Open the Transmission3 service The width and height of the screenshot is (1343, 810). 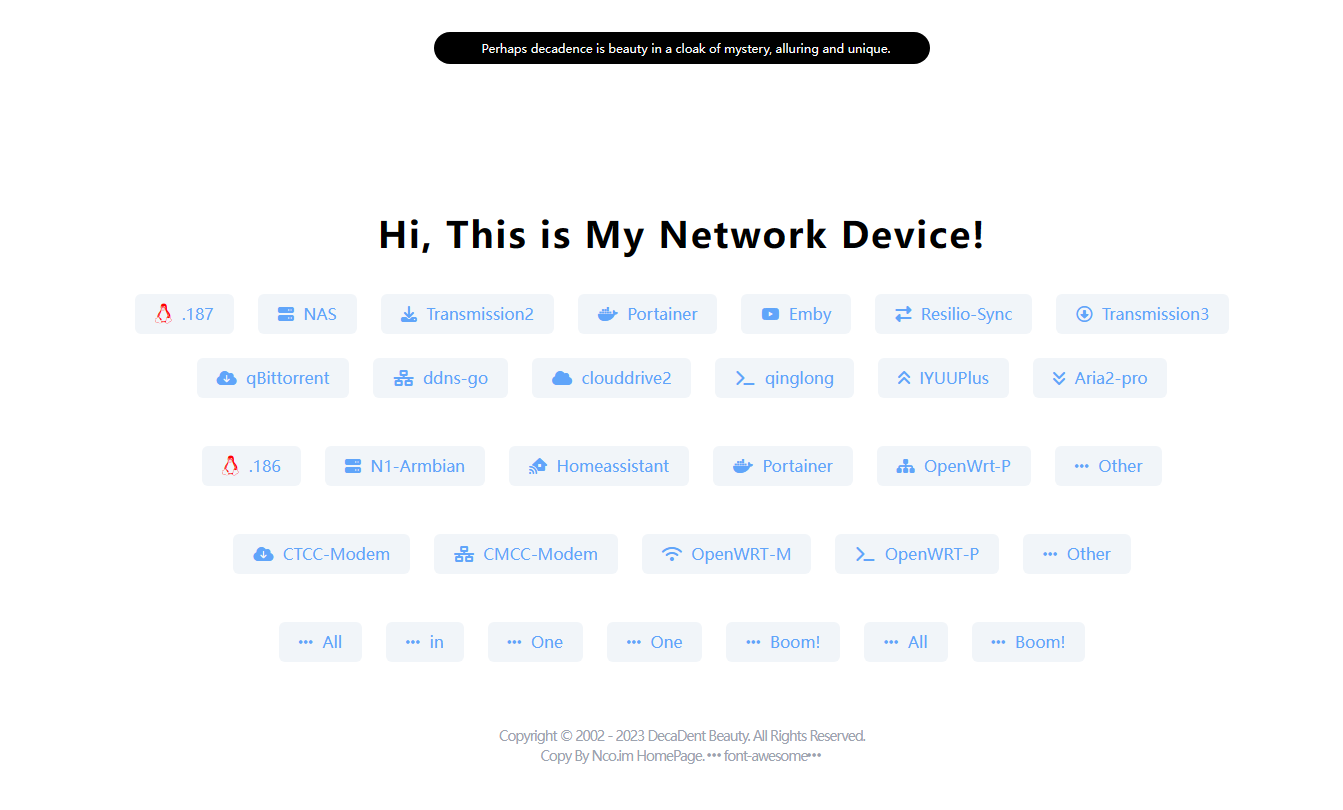point(1142,314)
